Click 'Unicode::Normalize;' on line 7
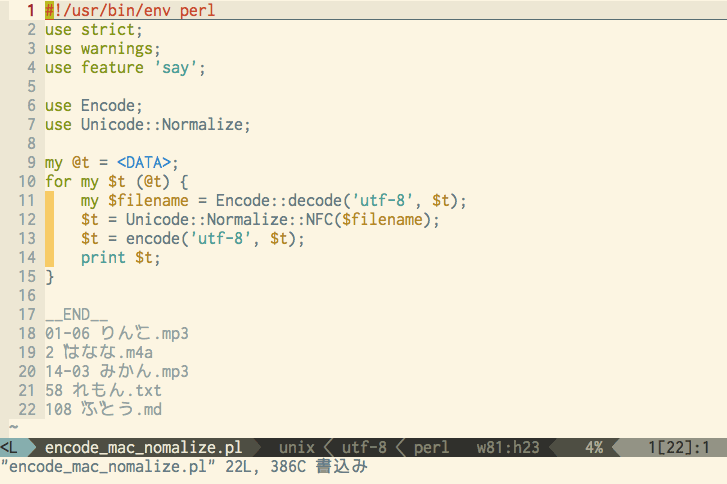 pos(166,125)
